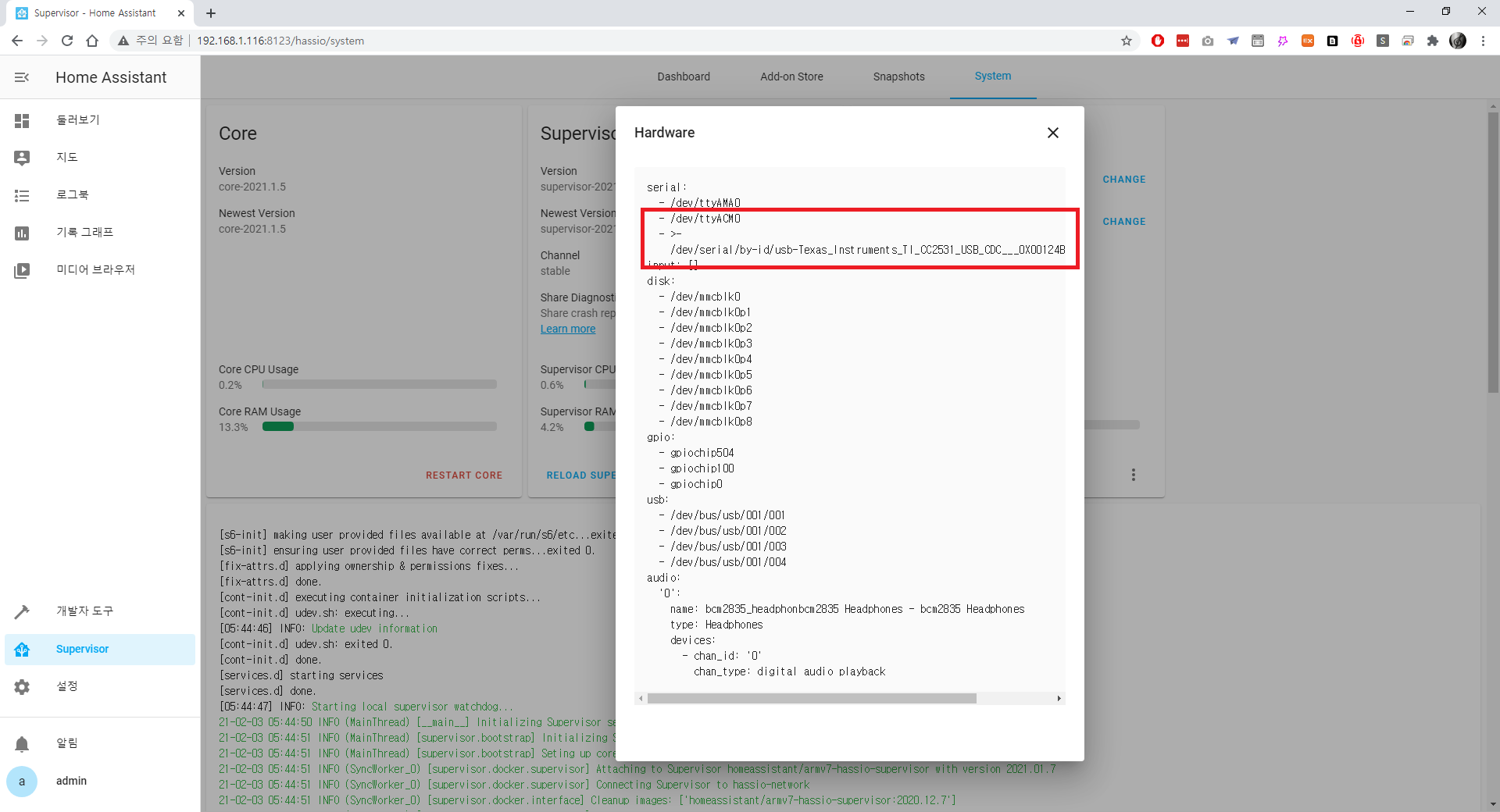Click the Core CPU Usage bar
The width and height of the screenshot is (1500, 812).
coord(380,384)
